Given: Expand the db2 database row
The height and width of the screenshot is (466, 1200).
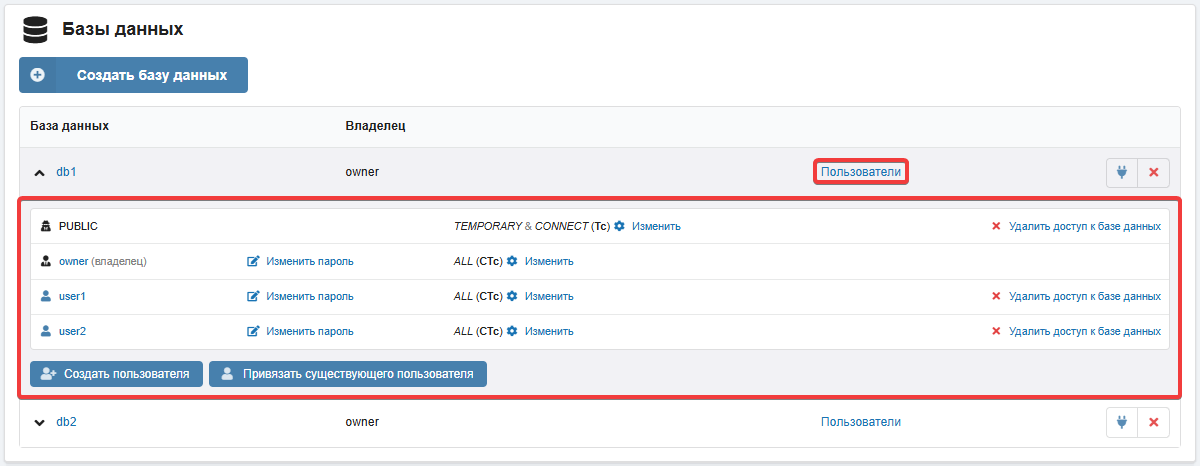Looking at the screenshot, I should point(40,422).
